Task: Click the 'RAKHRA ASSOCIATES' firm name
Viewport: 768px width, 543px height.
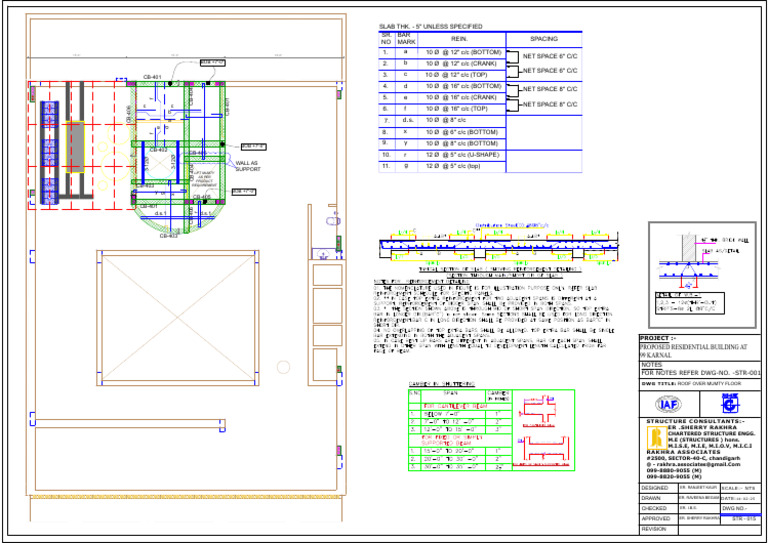Action: 683,452
